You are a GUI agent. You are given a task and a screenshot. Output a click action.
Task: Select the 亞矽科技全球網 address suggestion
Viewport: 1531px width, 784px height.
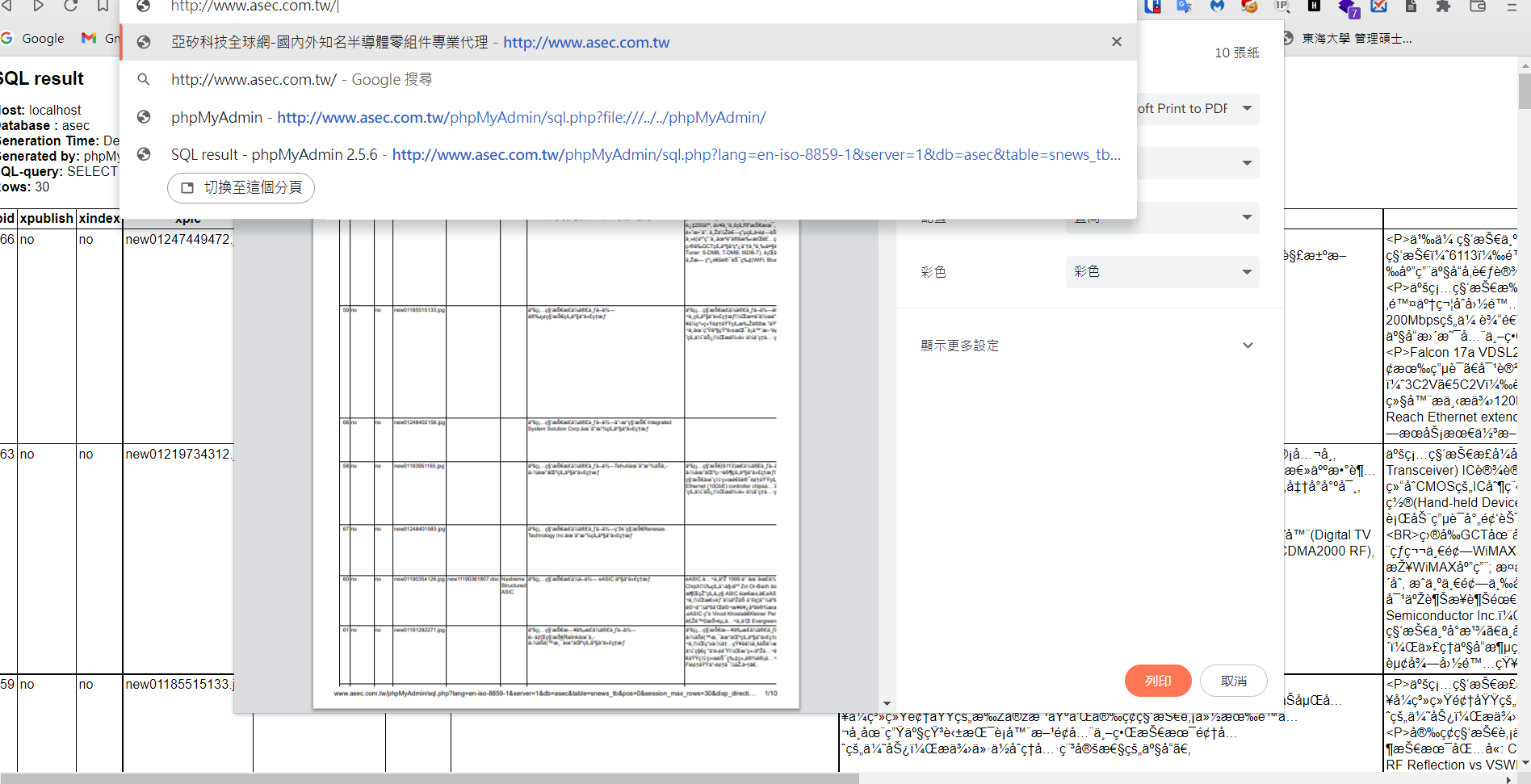pos(628,42)
